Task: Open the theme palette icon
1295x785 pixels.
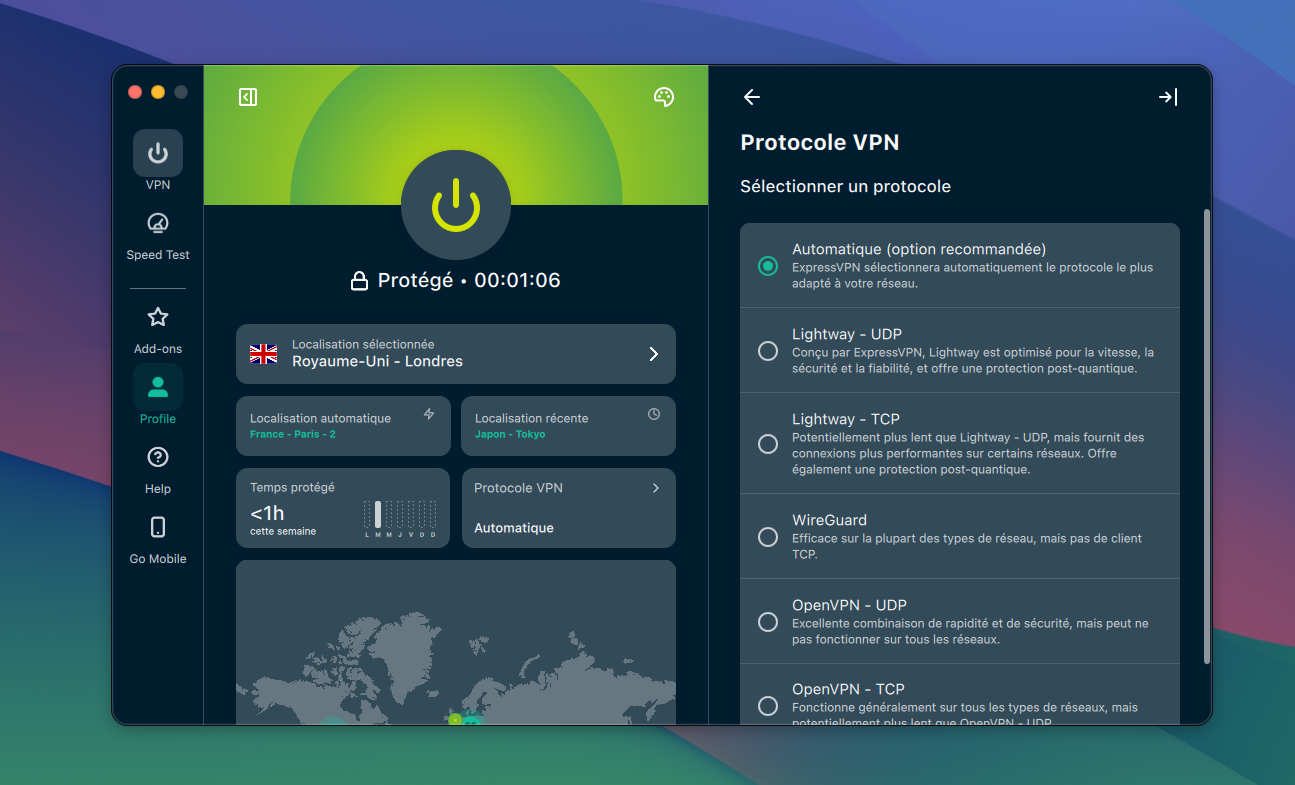Action: tap(664, 97)
